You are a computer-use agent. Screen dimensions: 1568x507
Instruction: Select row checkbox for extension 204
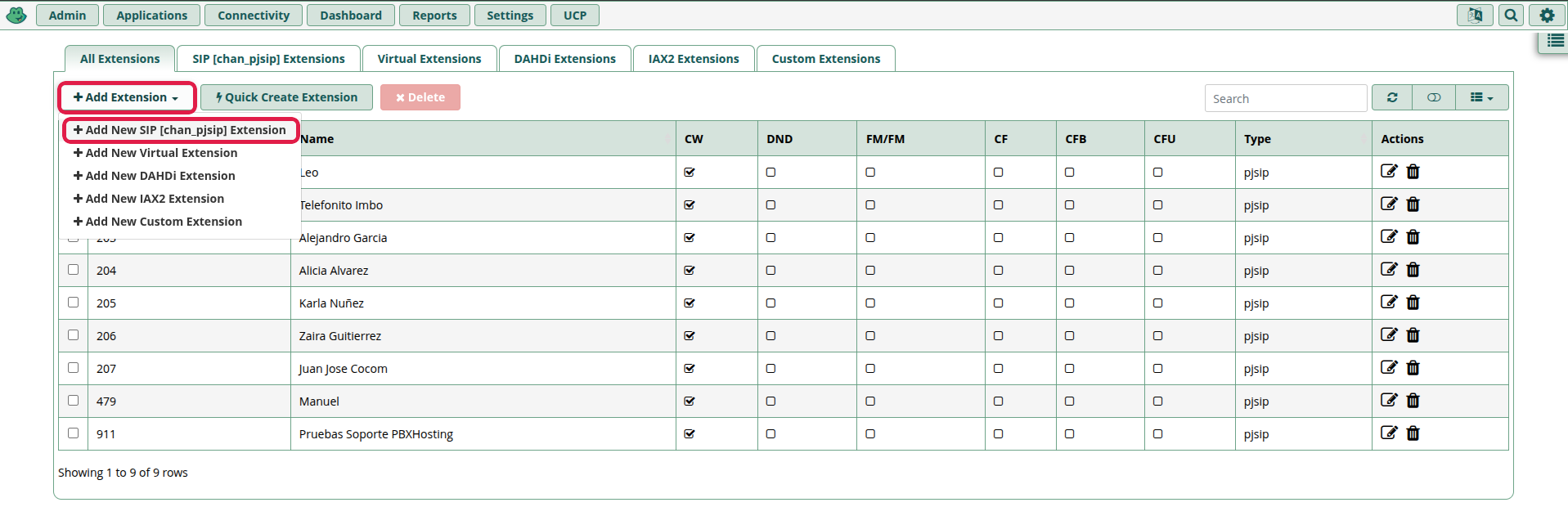tap(73, 269)
